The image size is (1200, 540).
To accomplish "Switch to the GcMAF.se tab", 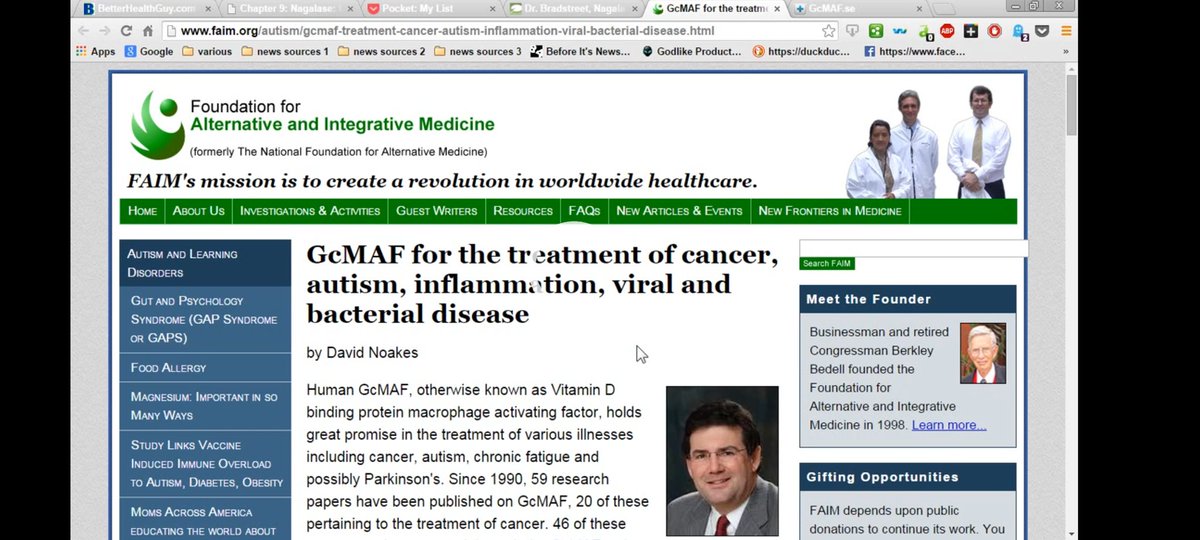I will coord(858,9).
